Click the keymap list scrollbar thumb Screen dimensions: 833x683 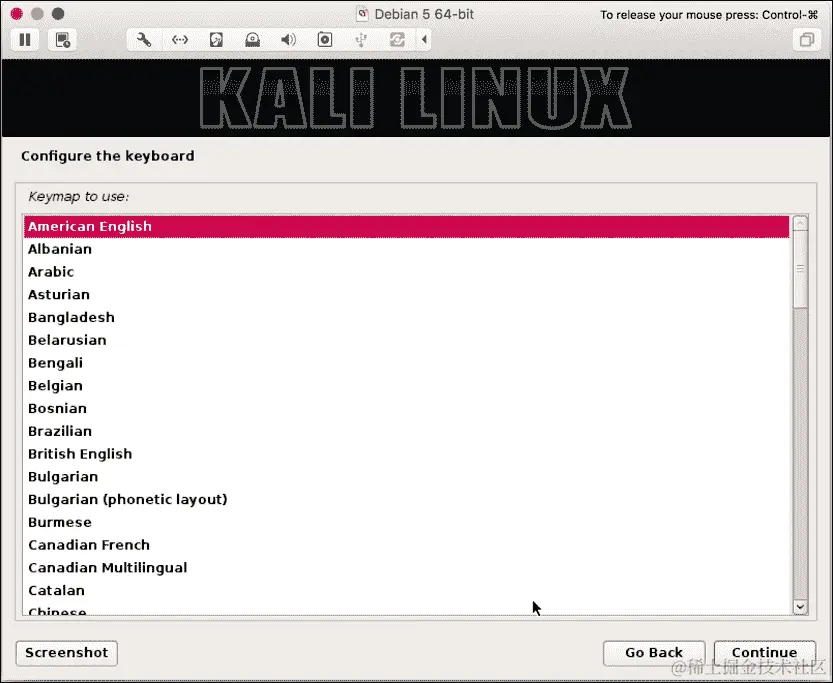pyautogui.click(x=800, y=269)
